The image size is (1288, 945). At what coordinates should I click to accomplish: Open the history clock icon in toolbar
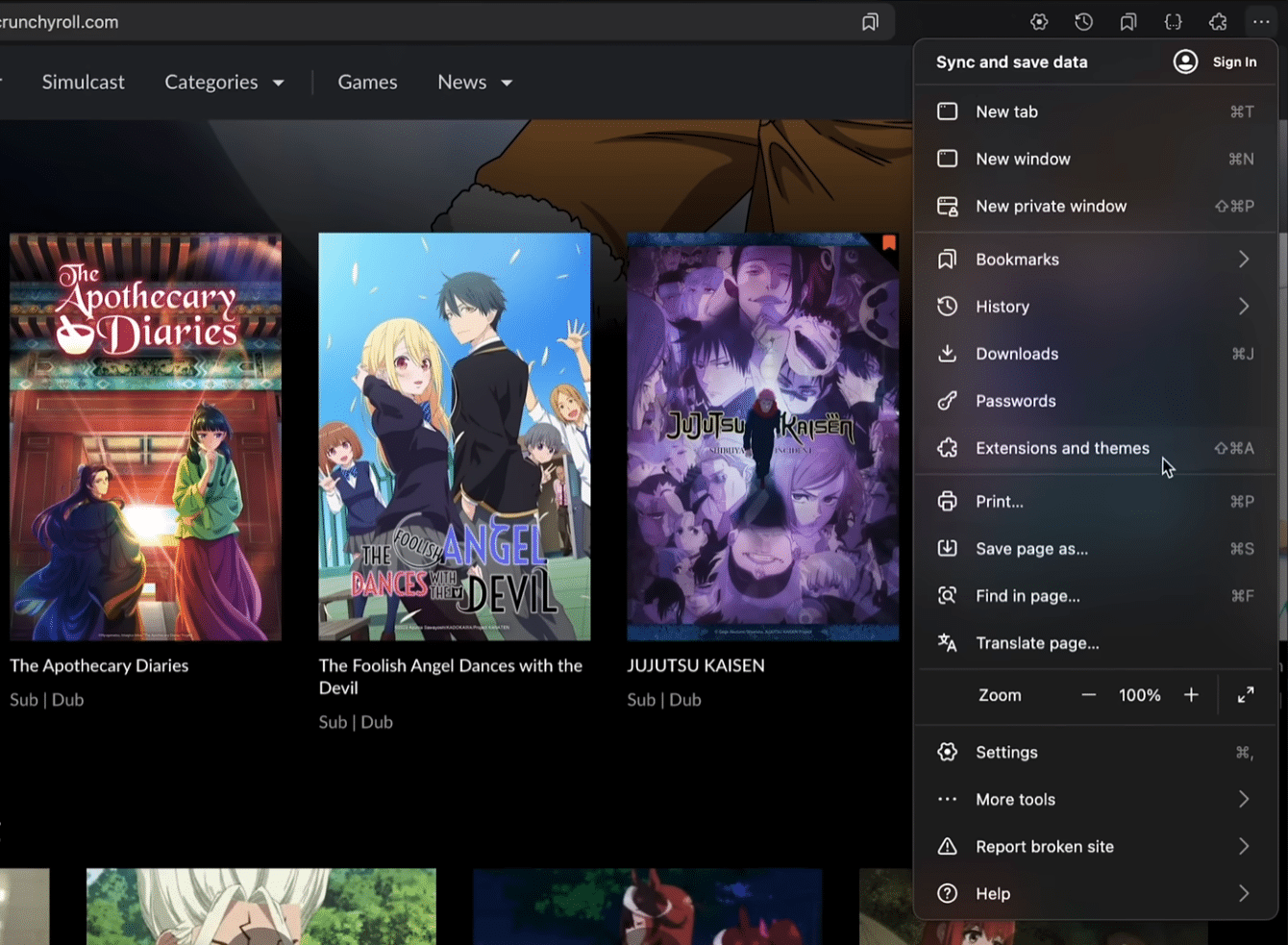(1083, 22)
